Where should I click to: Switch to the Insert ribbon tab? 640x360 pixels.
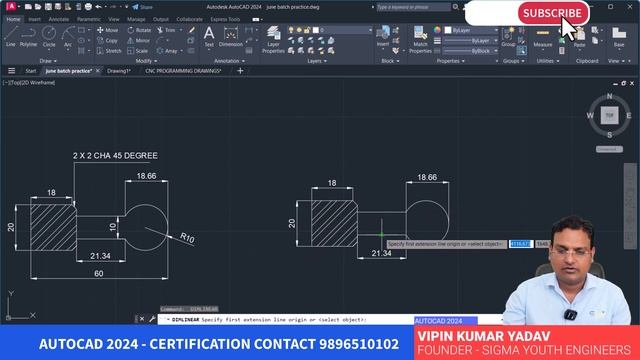(x=34, y=19)
